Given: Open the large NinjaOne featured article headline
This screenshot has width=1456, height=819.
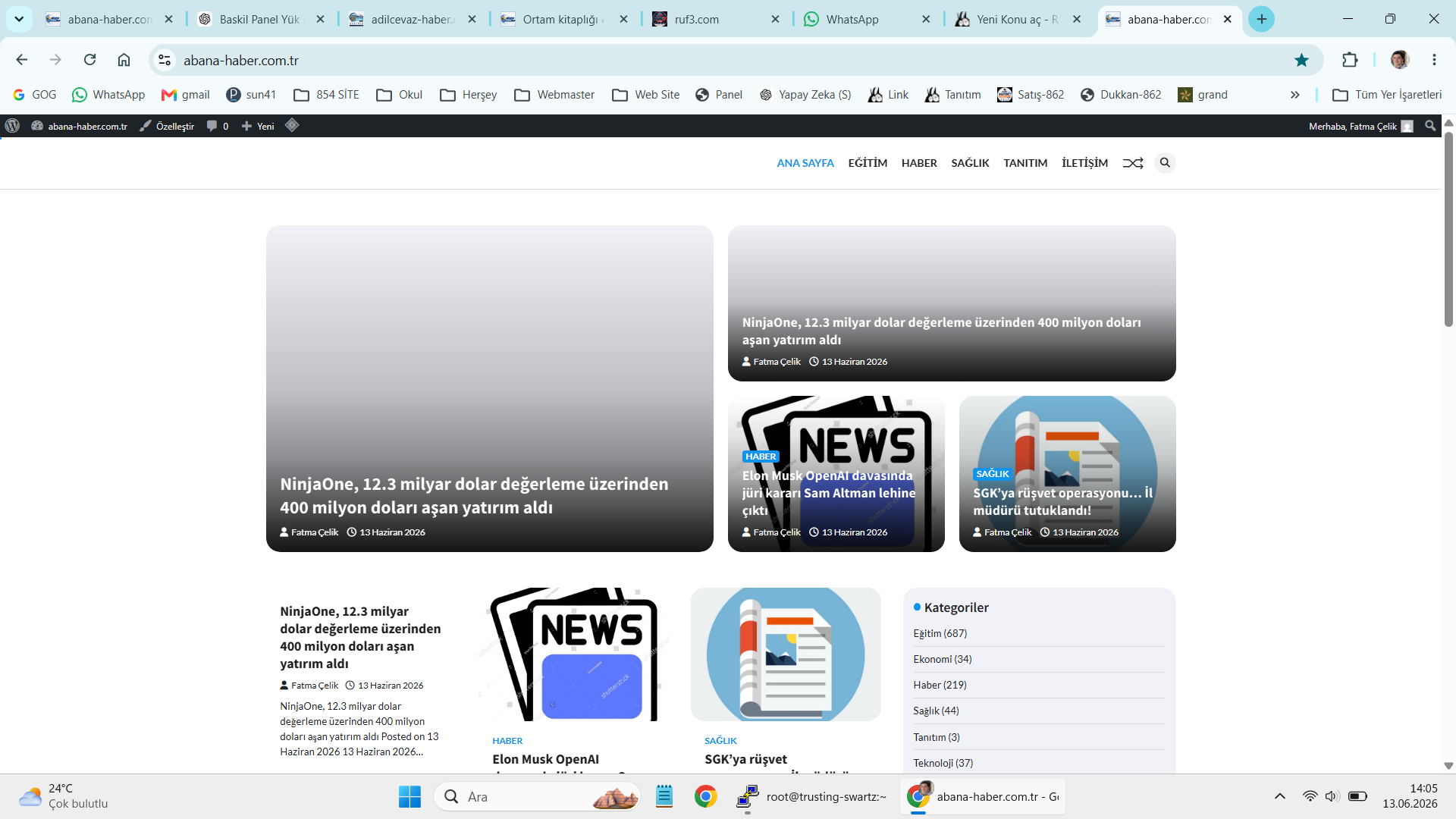Looking at the screenshot, I should (x=474, y=496).
